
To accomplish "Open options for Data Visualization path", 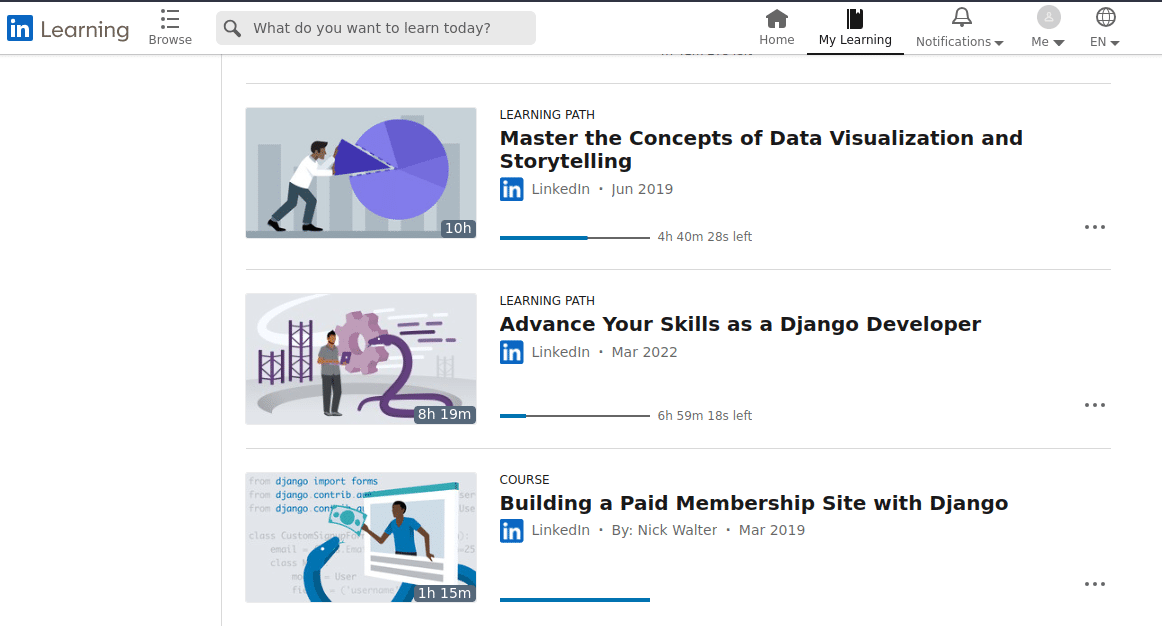I will pyautogui.click(x=1095, y=227).
